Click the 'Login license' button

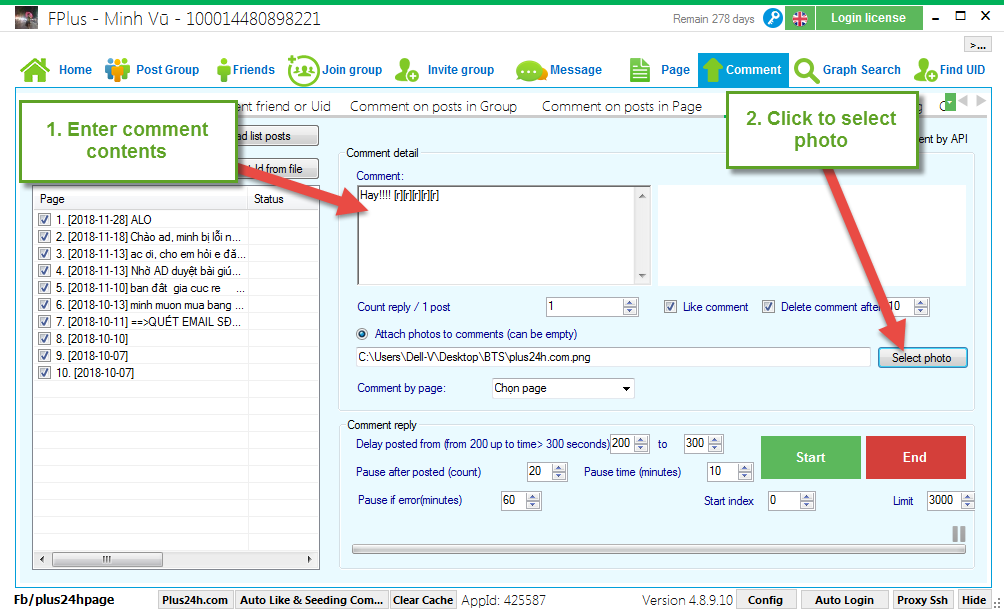point(869,18)
